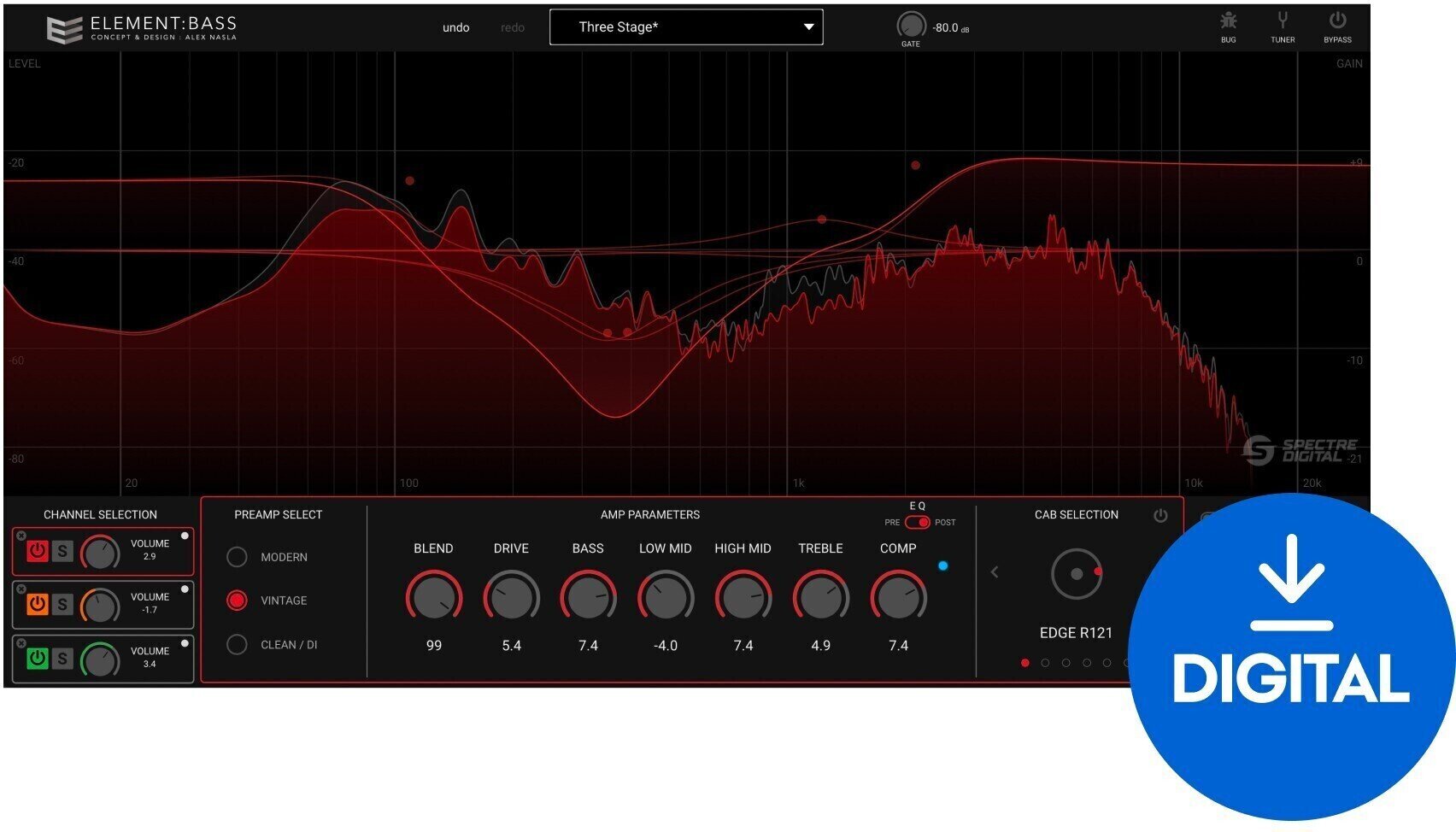
Task: Click the Blend knob
Action: (x=434, y=597)
